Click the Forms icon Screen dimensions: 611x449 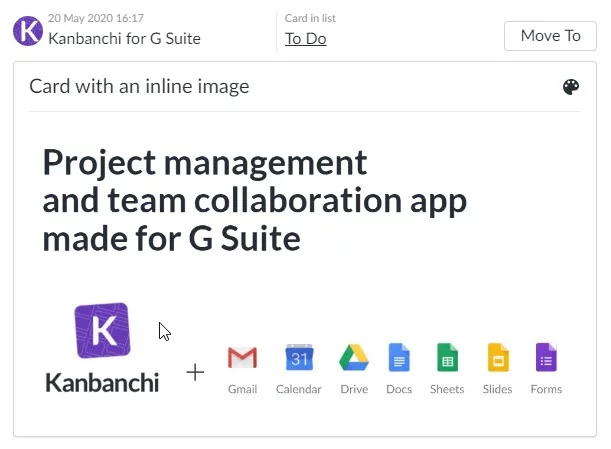(546, 357)
